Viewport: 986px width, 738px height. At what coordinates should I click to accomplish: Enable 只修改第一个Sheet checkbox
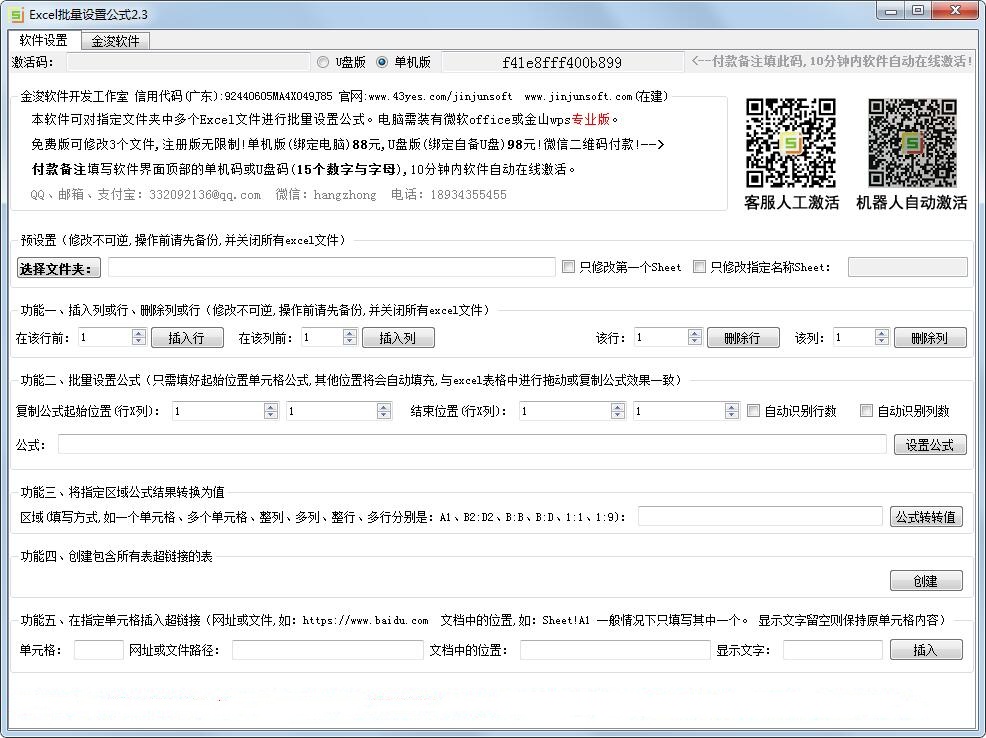pos(568,267)
